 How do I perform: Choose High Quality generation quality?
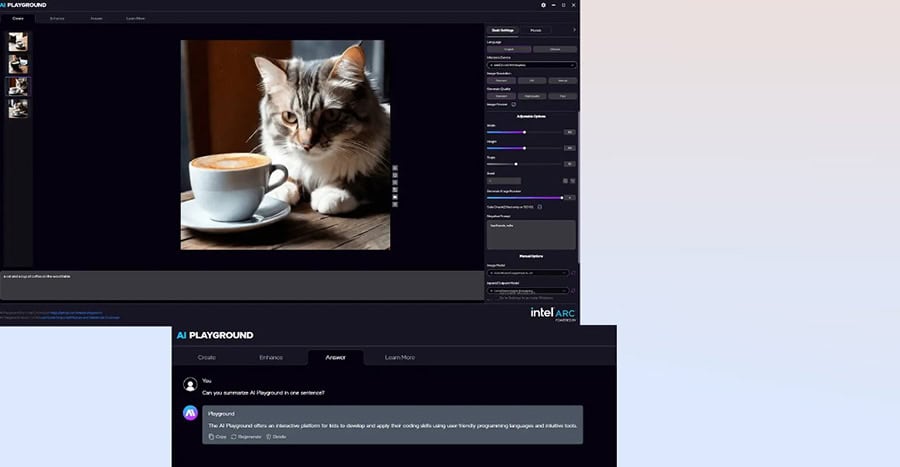[532, 96]
